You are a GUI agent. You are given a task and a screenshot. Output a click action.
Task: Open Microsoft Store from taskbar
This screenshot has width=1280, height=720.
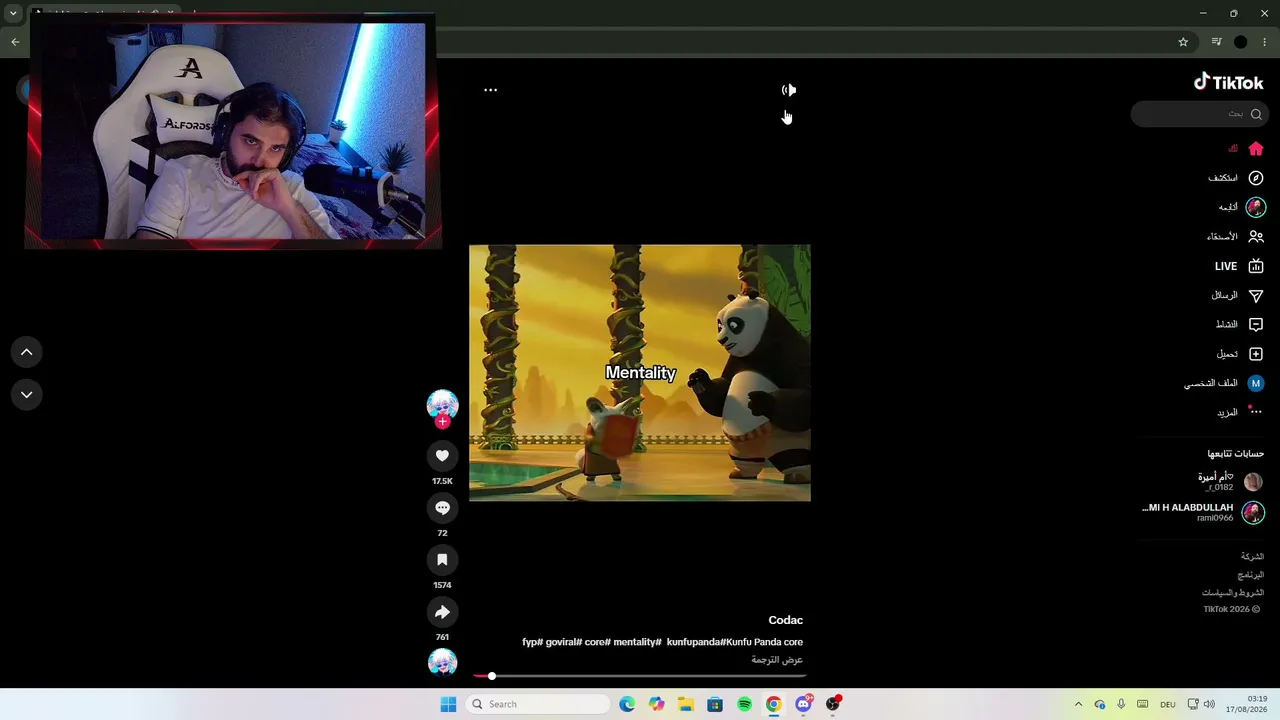coord(715,704)
